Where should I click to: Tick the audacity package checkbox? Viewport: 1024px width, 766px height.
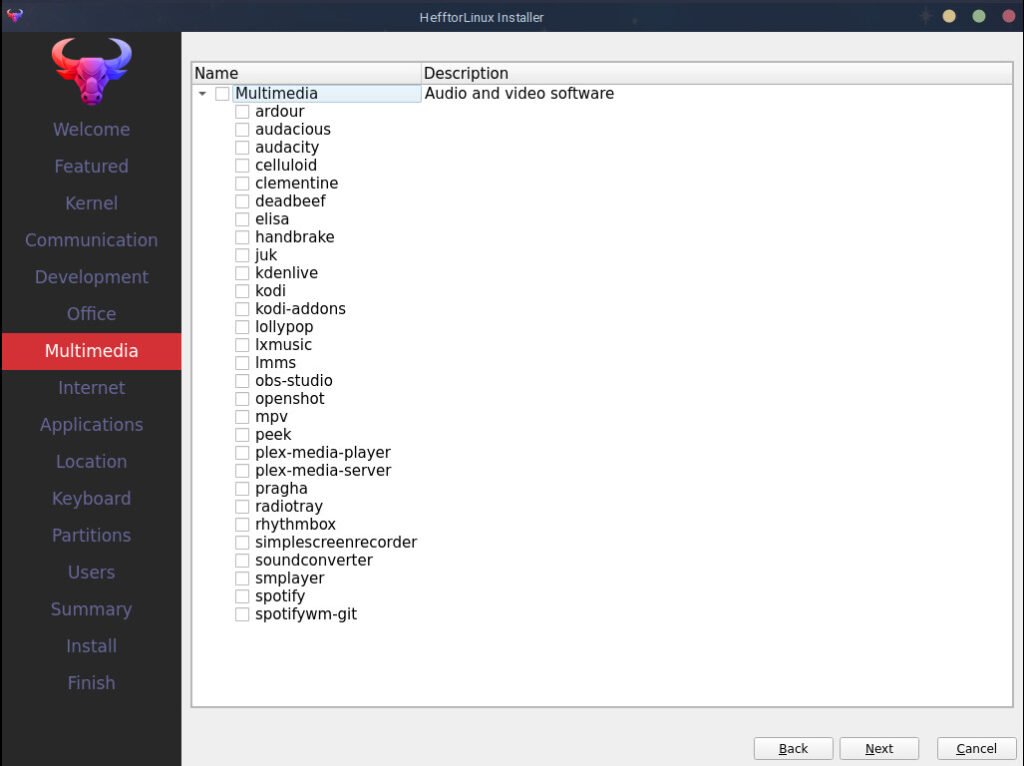[x=242, y=147]
